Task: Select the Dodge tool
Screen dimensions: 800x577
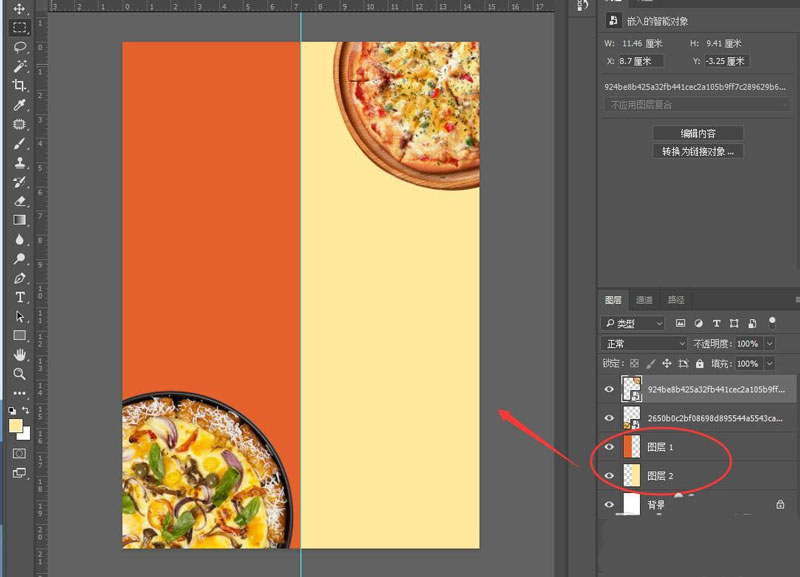Action: coord(19,259)
